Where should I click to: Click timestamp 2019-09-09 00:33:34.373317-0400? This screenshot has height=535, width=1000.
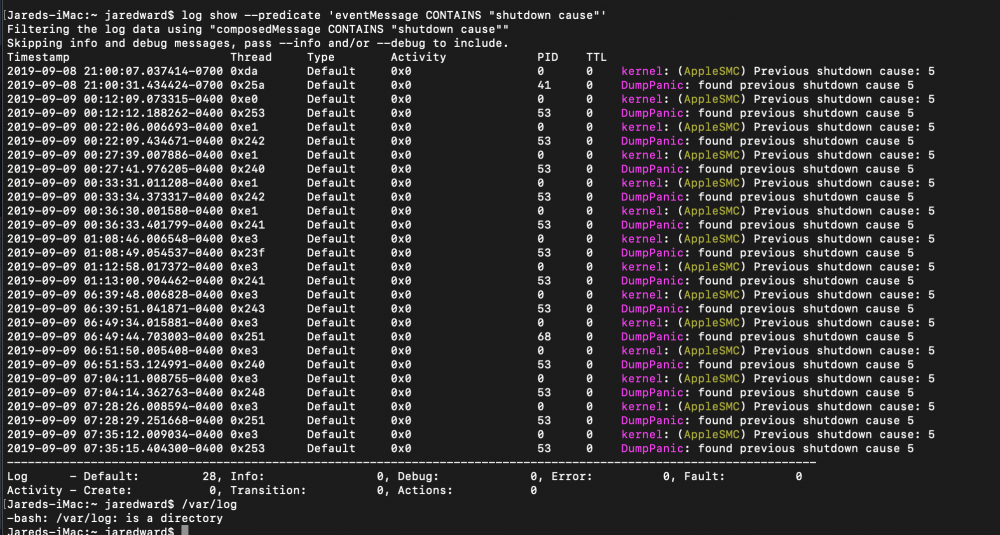115,197
